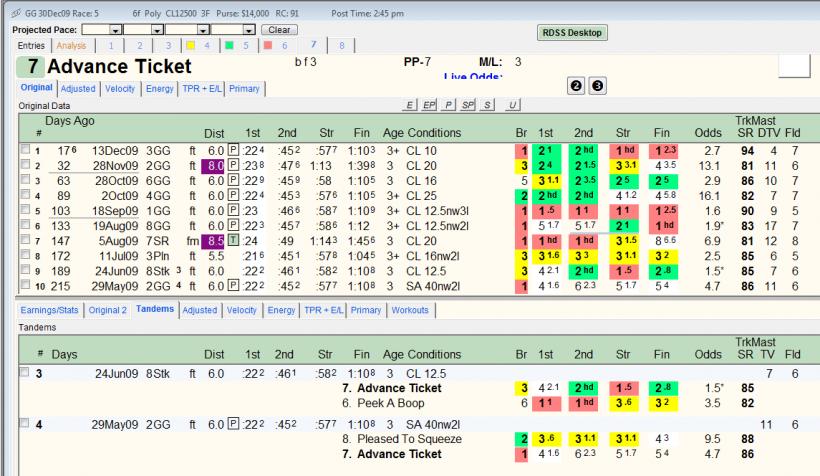Click the yellow color marker on tab 4
The width and height of the screenshot is (820, 476).
pyautogui.click(x=190, y=45)
